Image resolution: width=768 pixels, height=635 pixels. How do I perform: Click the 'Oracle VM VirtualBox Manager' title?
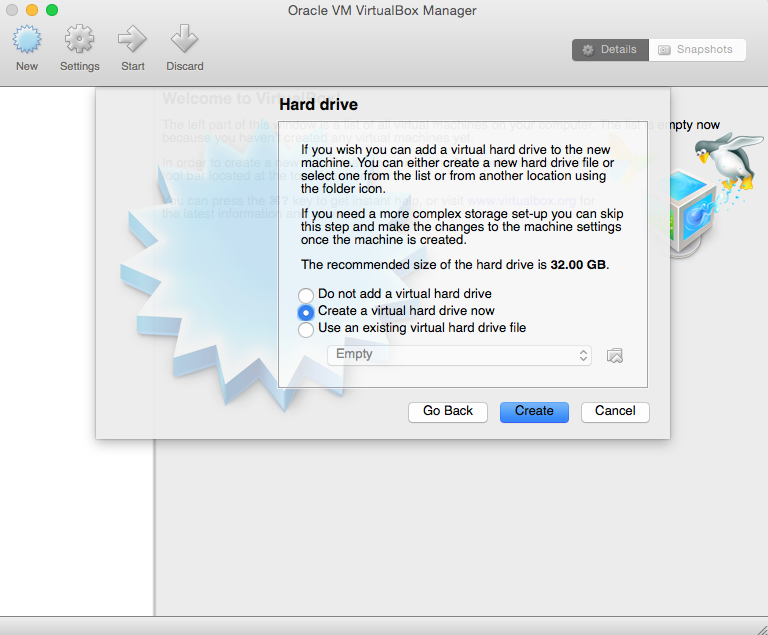point(382,10)
